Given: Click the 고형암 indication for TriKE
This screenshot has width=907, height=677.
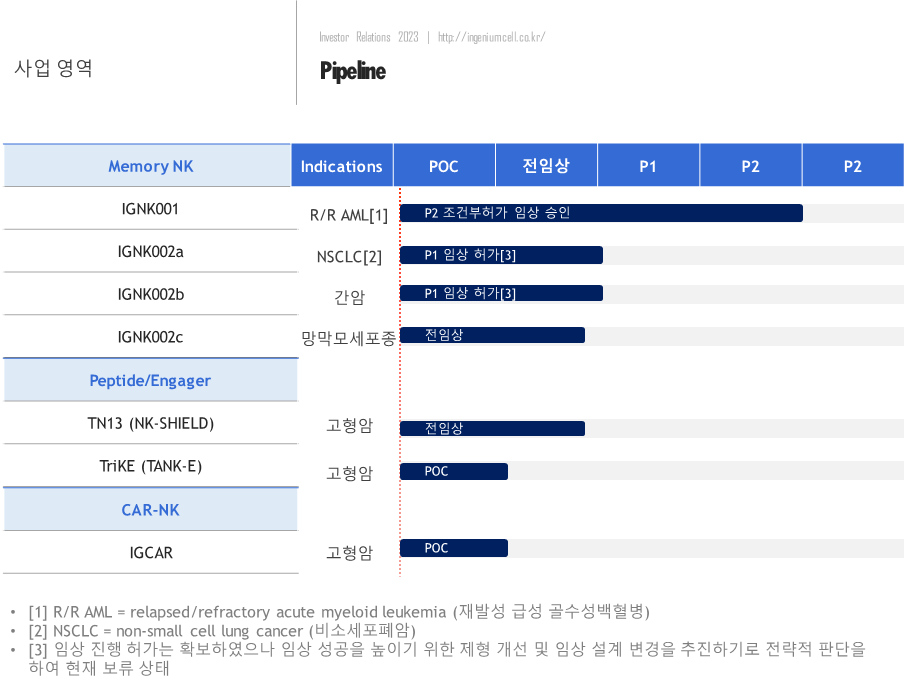Looking at the screenshot, I should (349, 473).
